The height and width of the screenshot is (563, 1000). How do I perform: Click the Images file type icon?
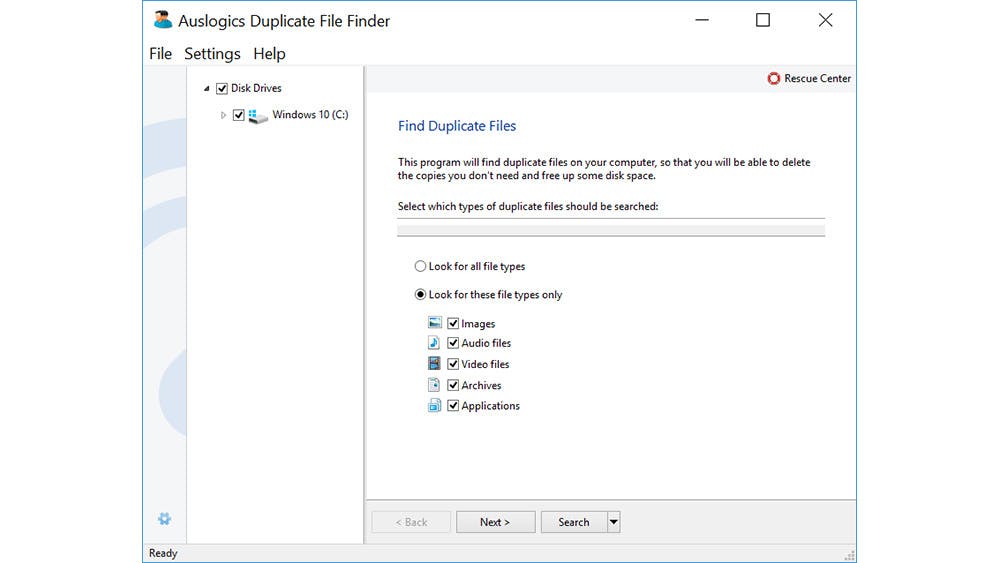[434, 323]
